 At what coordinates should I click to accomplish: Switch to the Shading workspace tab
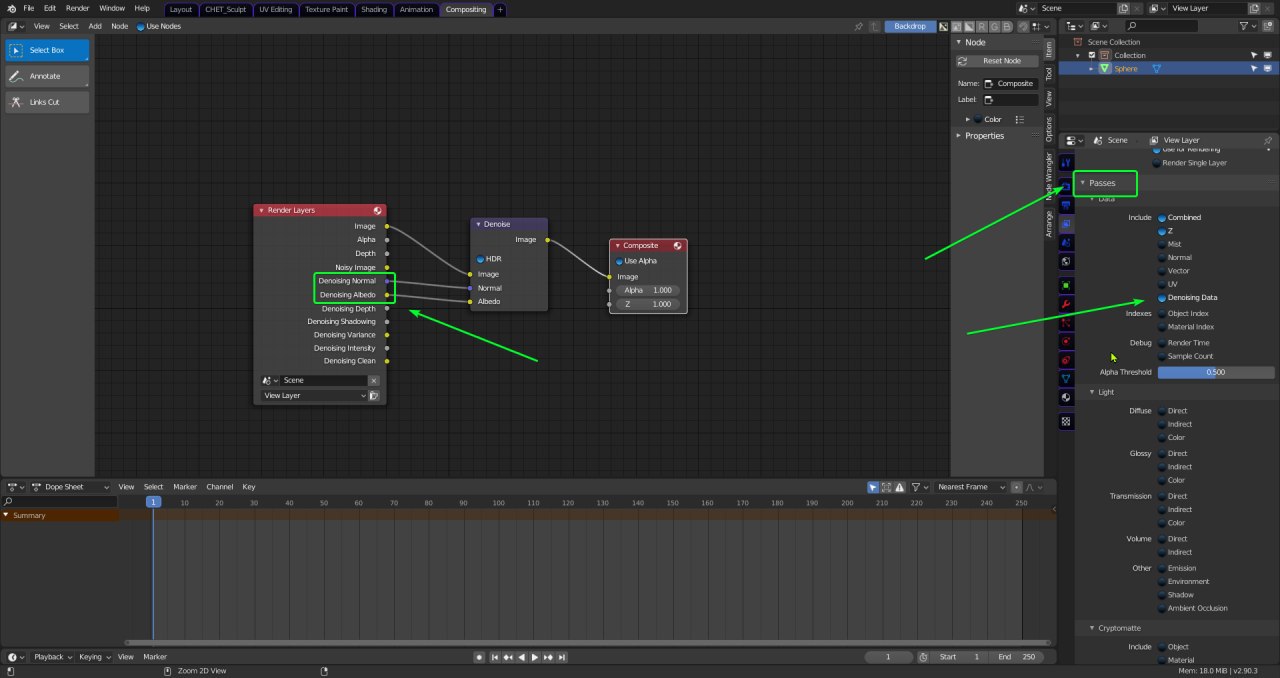(374, 9)
